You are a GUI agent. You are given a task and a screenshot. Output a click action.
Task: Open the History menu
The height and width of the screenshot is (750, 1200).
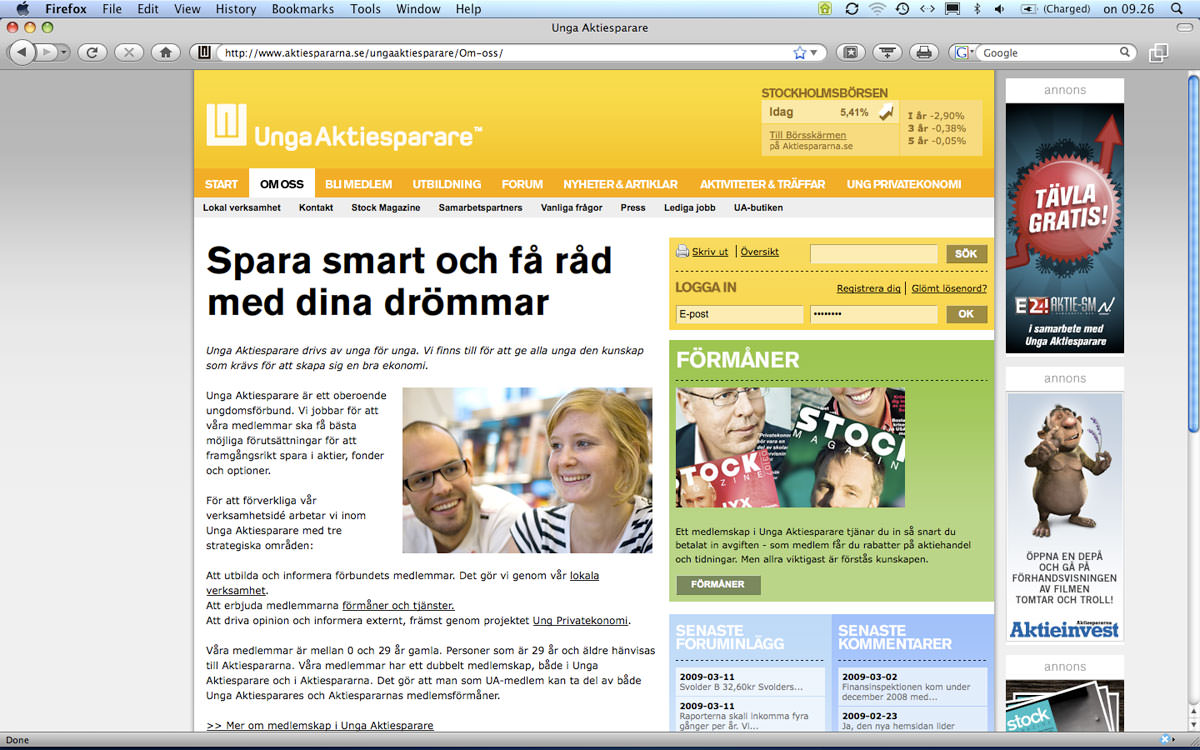pyautogui.click(x=236, y=9)
